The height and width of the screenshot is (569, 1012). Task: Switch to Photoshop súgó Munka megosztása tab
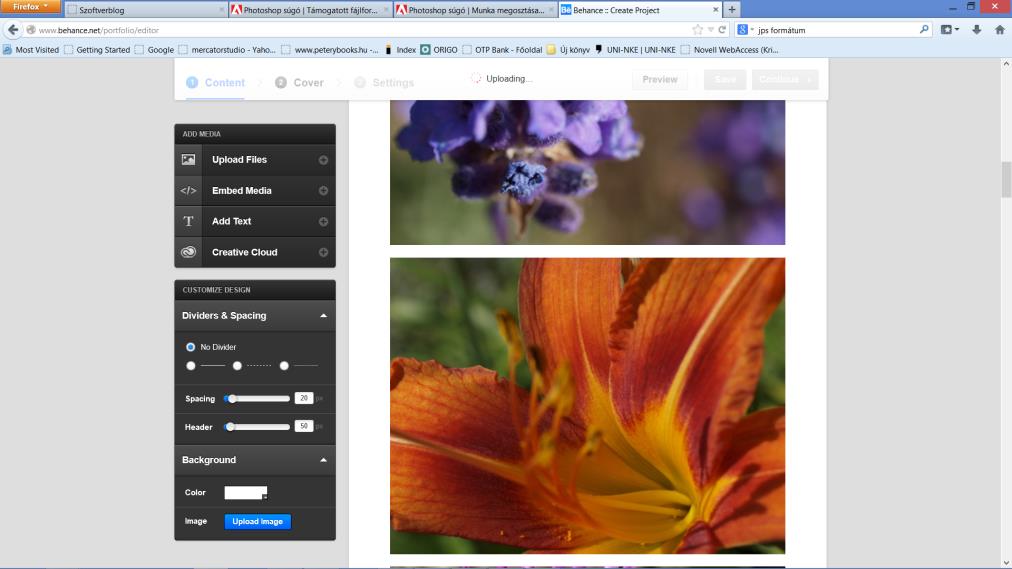click(x=475, y=10)
